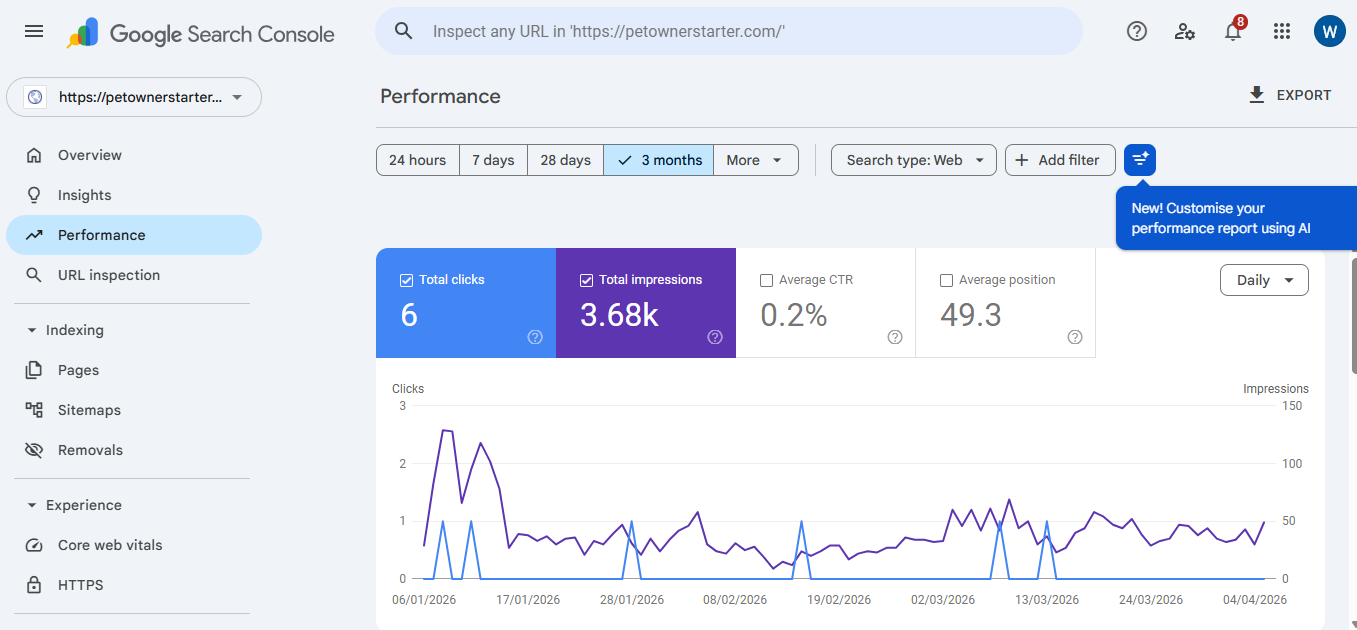1357x630 pixels.
Task: Go to URL inspection in sidebar
Action: [108, 275]
